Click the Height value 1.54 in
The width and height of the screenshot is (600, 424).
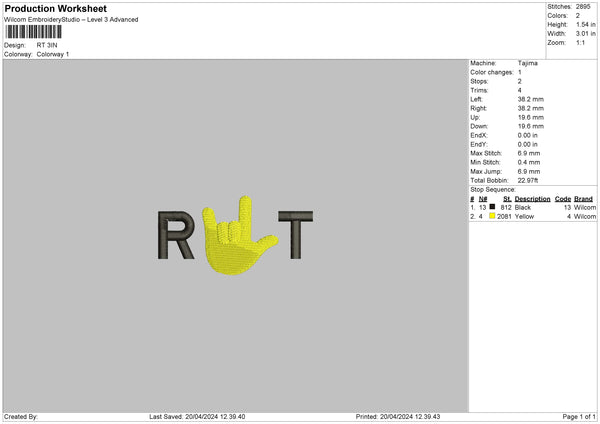pyautogui.click(x=586, y=24)
